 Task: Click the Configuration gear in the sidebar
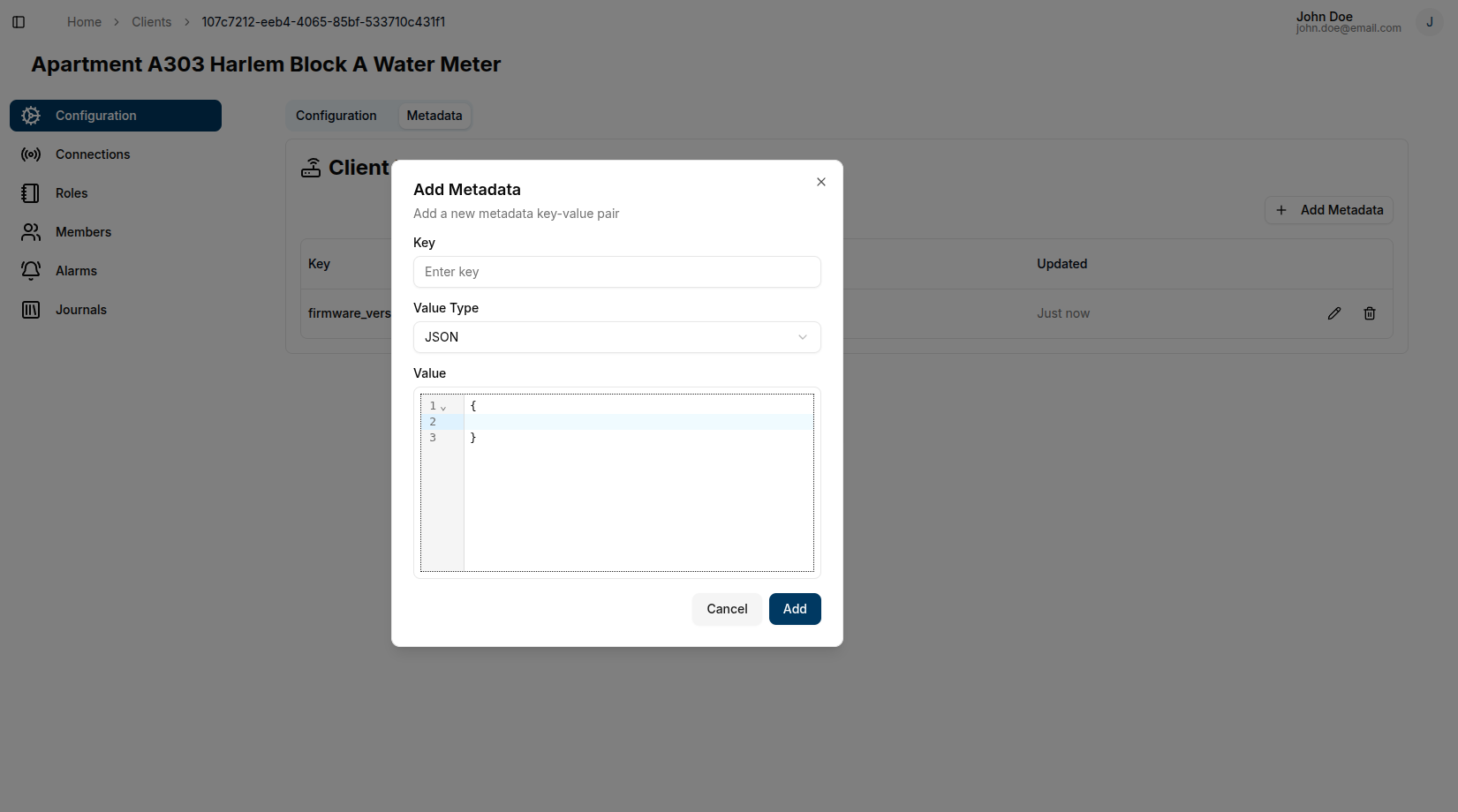(x=31, y=115)
